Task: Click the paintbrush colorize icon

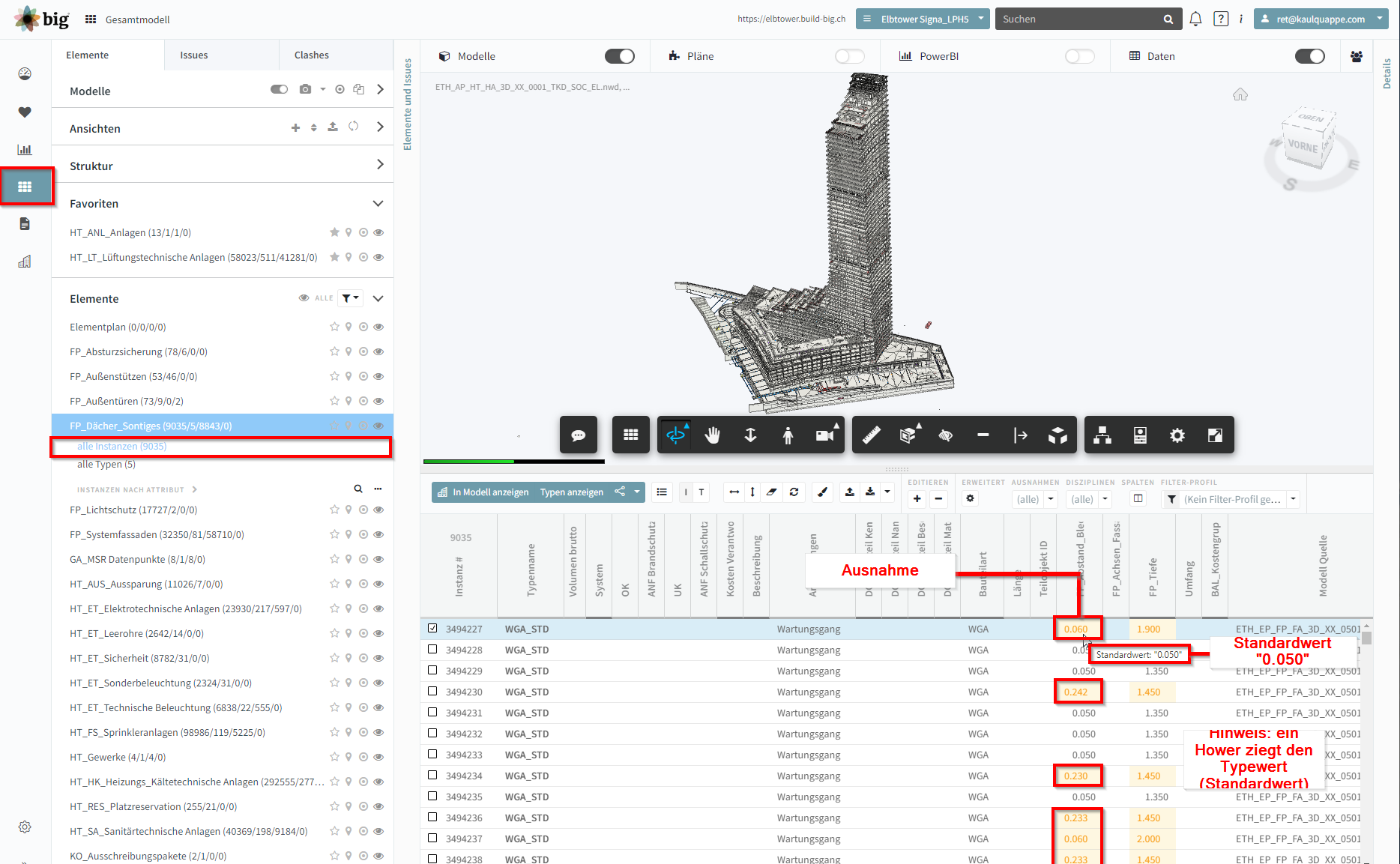Action: point(822,492)
